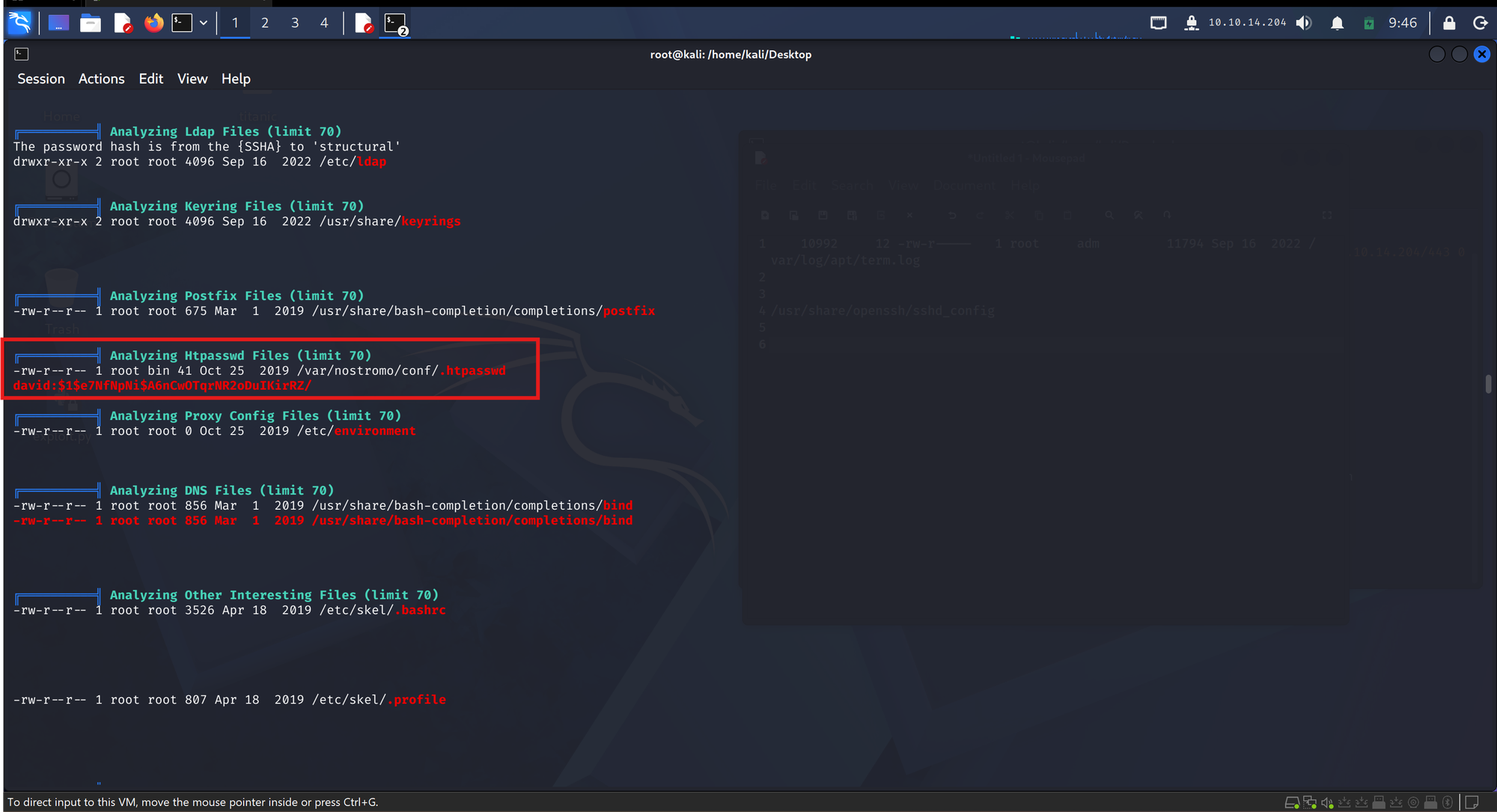This screenshot has height=812, width=1497.
Task: Click the log out icon
Action: pos(1481,23)
